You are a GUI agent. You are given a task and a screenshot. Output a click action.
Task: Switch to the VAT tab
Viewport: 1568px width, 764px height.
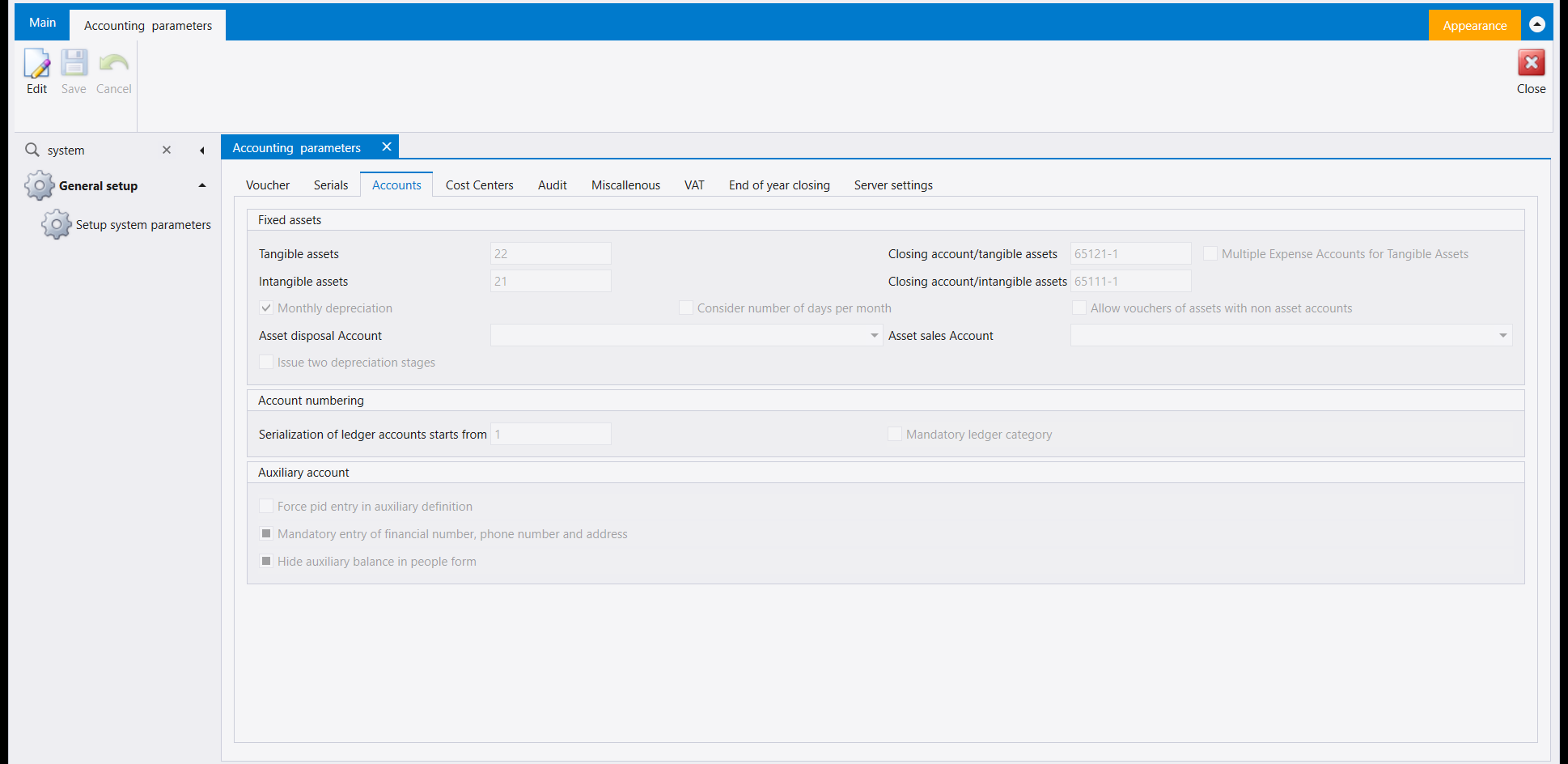click(694, 185)
